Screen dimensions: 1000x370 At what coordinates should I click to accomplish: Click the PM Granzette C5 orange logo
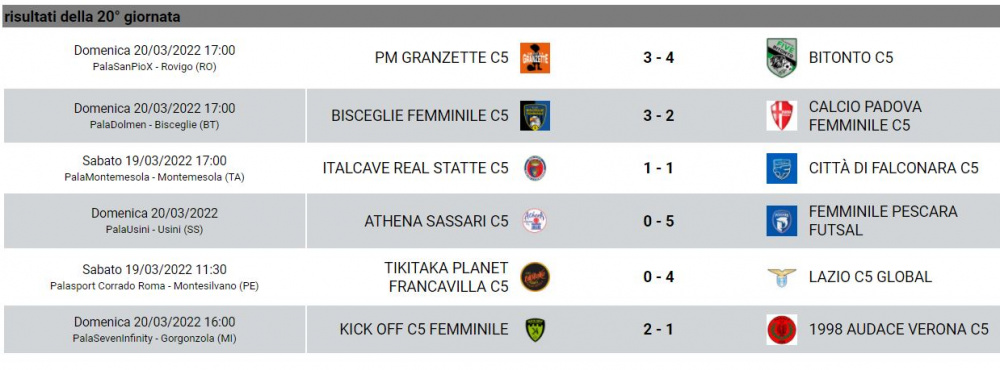coord(534,58)
